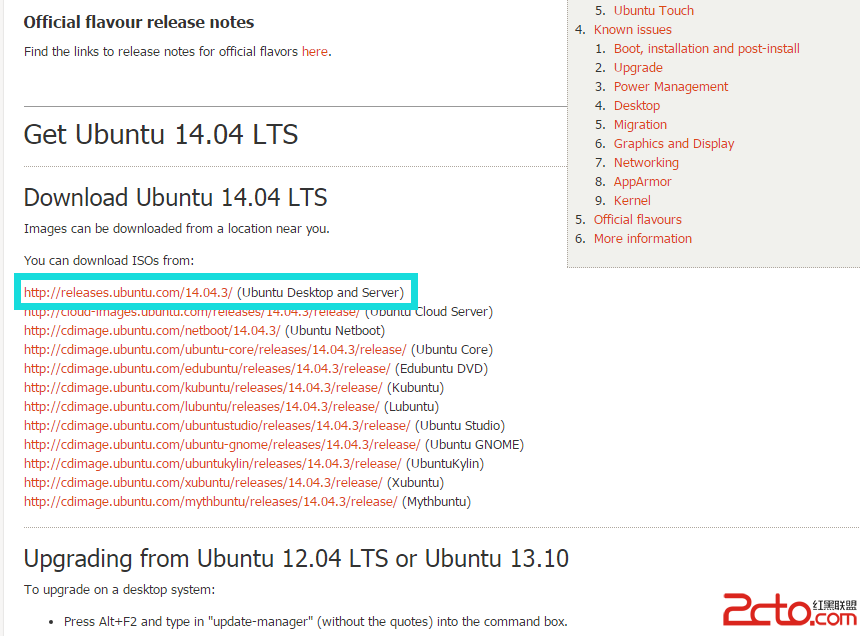
Task: Jump to Kernel section
Action: (632, 201)
